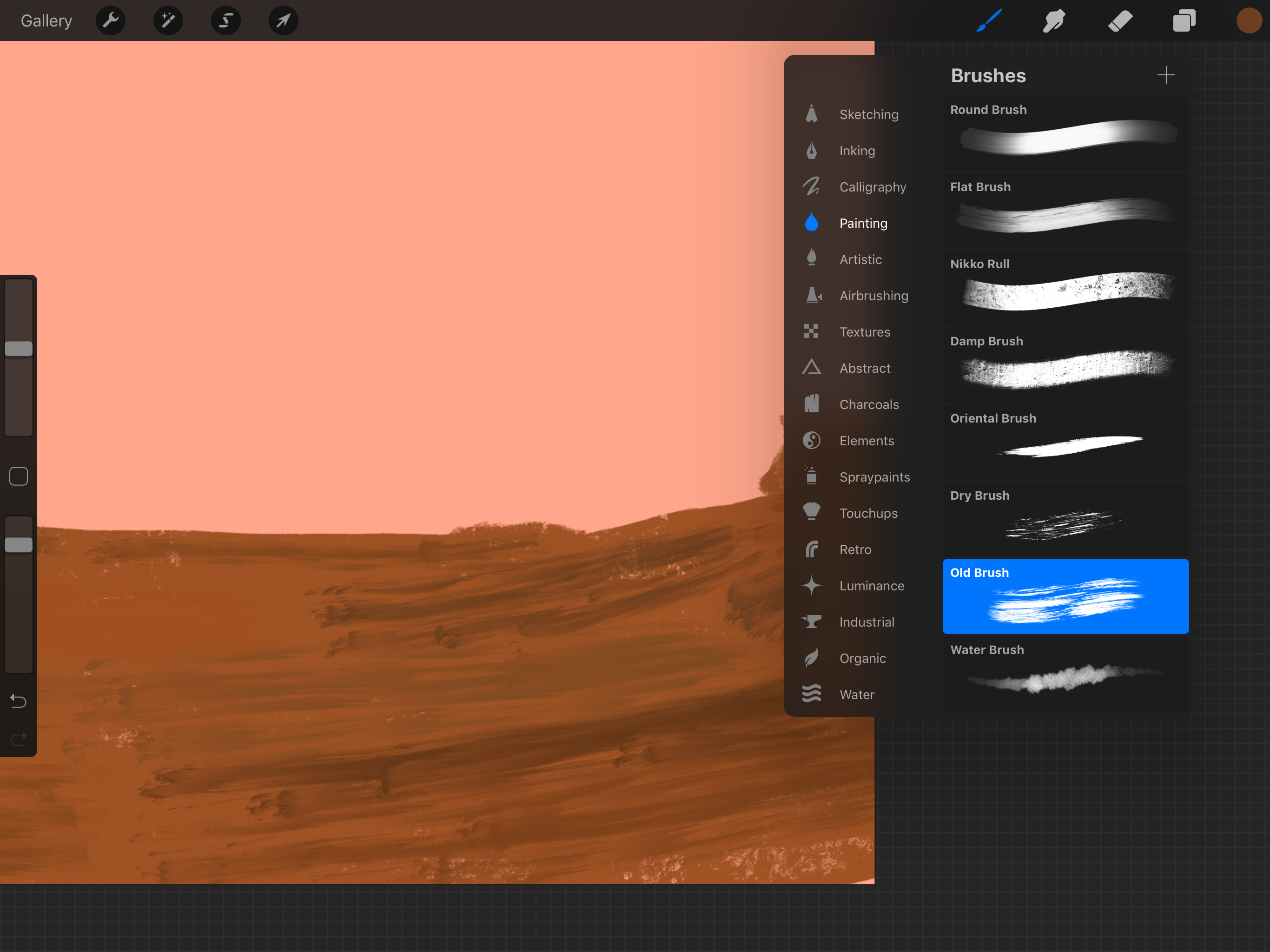Click the brush size slider handle
The height and width of the screenshot is (952, 1270).
(19, 349)
